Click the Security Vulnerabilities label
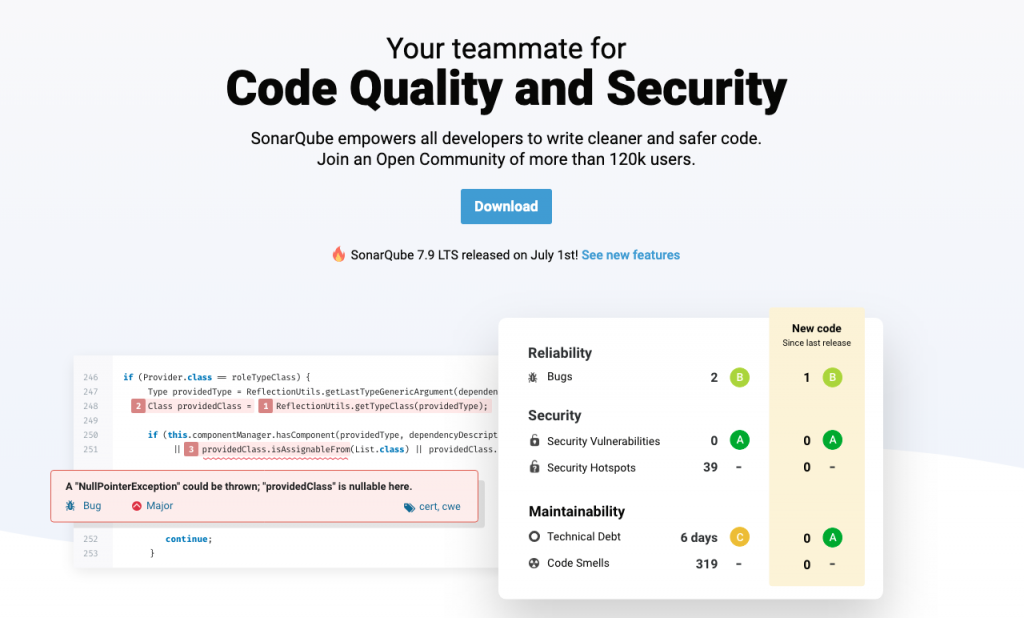The width and height of the screenshot is (1024, 618). click(x=603, y=441)
